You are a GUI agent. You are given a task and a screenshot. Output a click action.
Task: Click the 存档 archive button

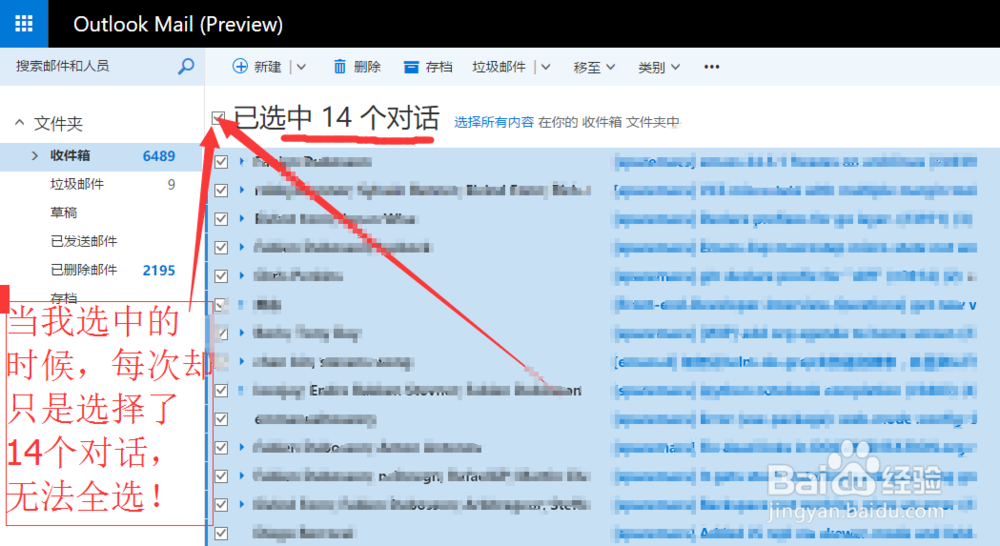[x=428, y=66]
